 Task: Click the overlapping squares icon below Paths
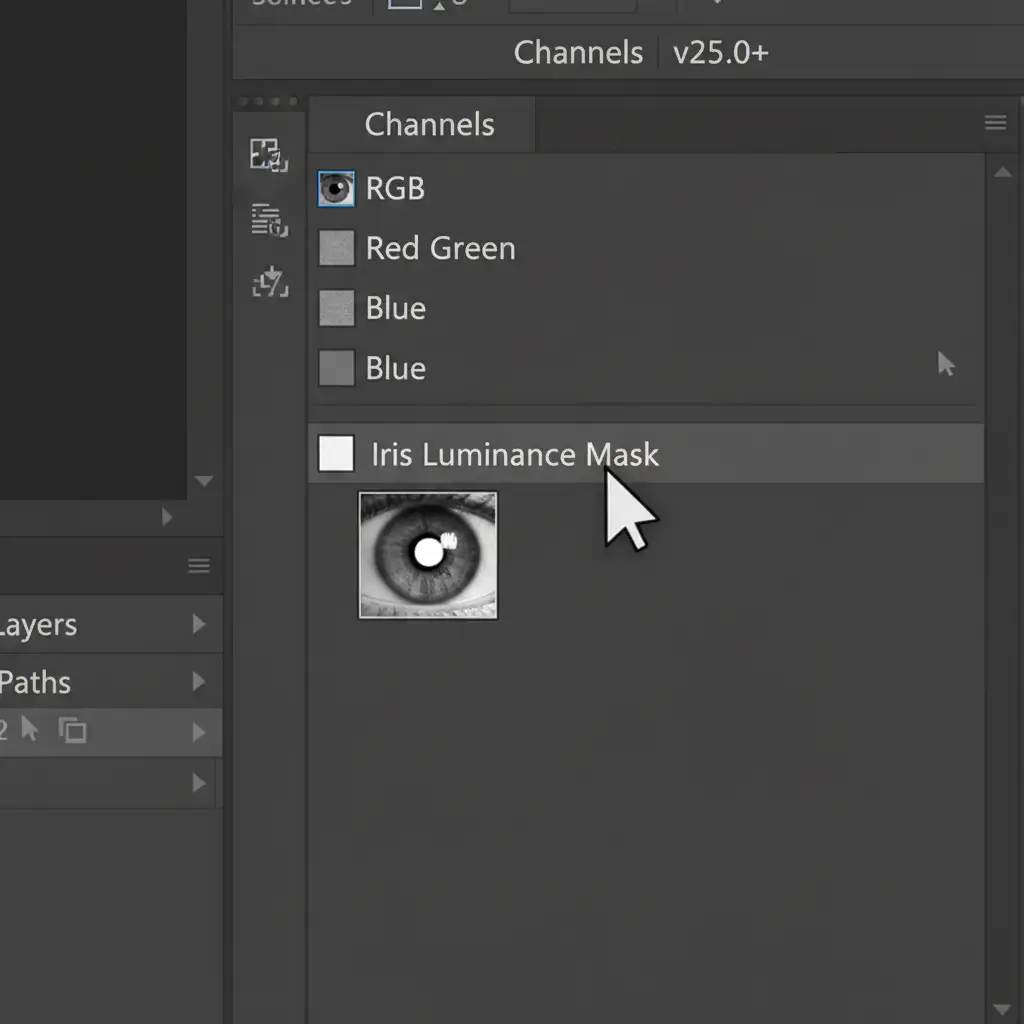click(x=72, y=731)
